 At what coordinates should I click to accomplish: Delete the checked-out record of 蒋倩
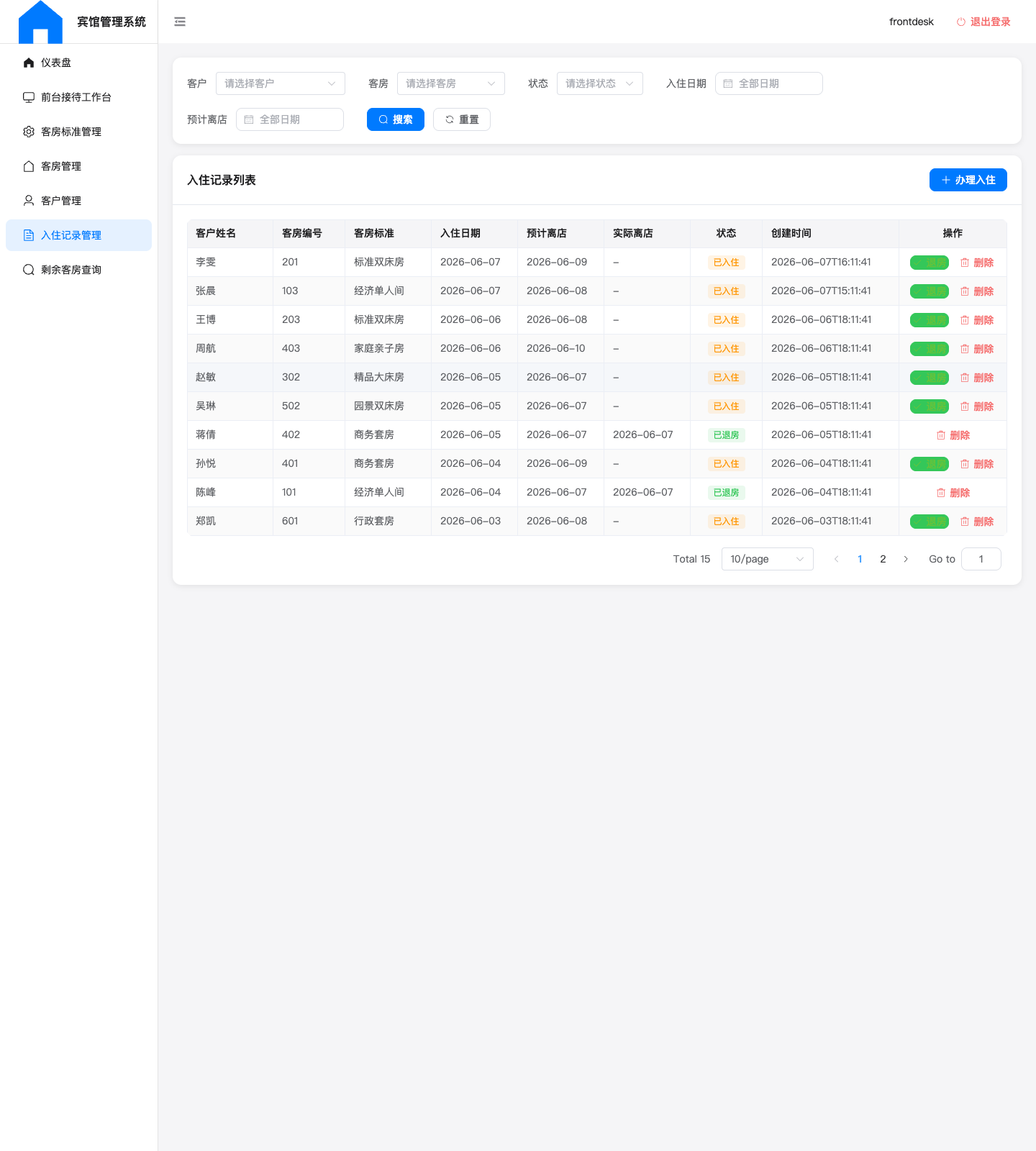coord(953,435)
